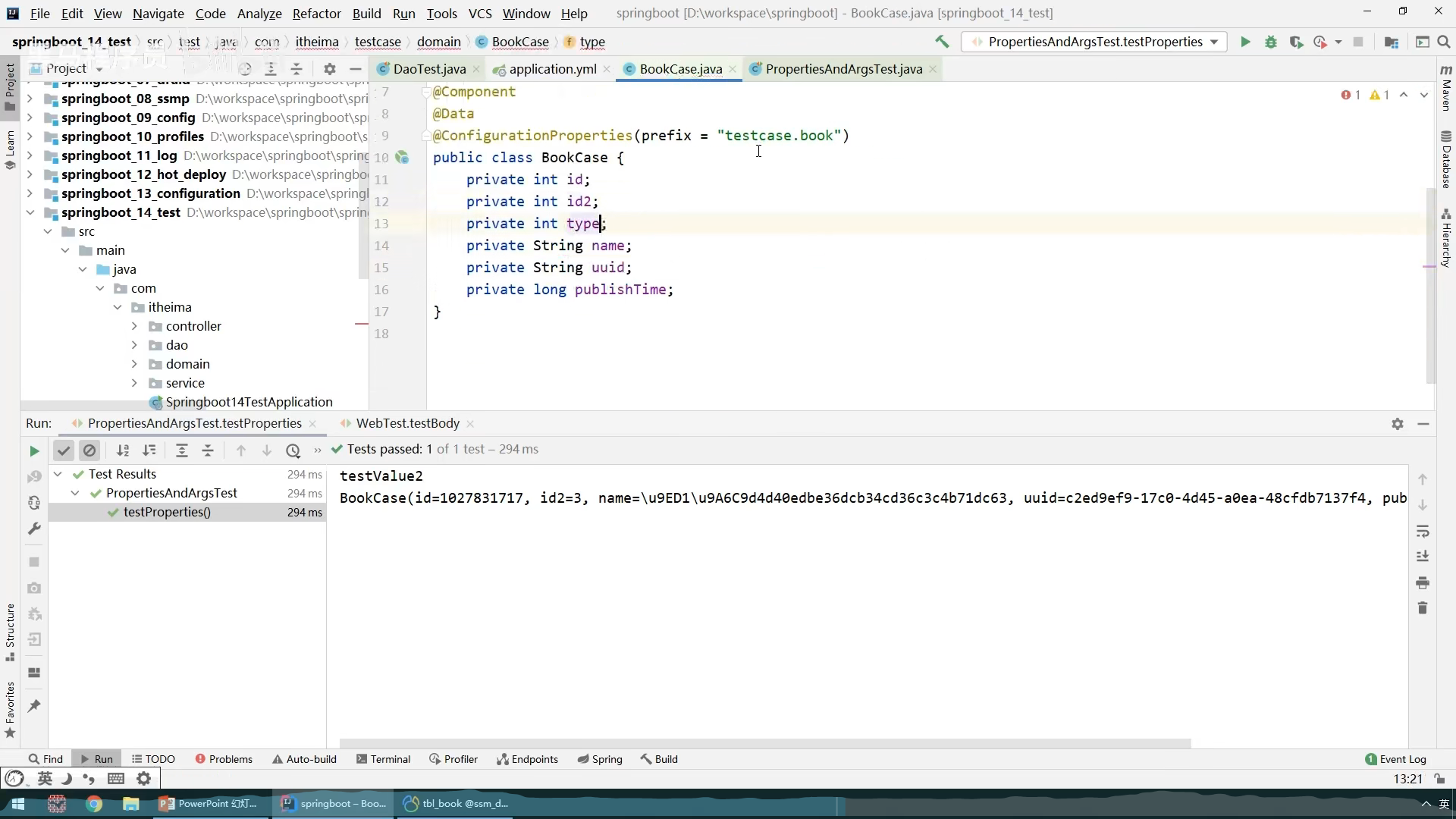1456x819 pixels.
Task: Open the Terminal tool window button
Action: click(x=383, y=759)
